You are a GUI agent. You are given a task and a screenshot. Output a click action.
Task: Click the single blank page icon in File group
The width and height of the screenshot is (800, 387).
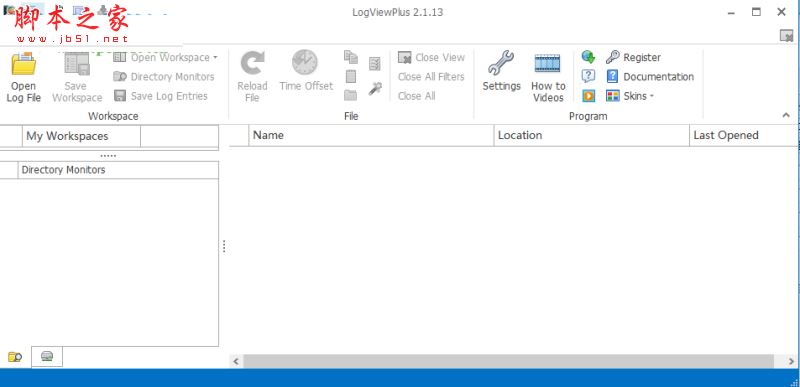351,76
